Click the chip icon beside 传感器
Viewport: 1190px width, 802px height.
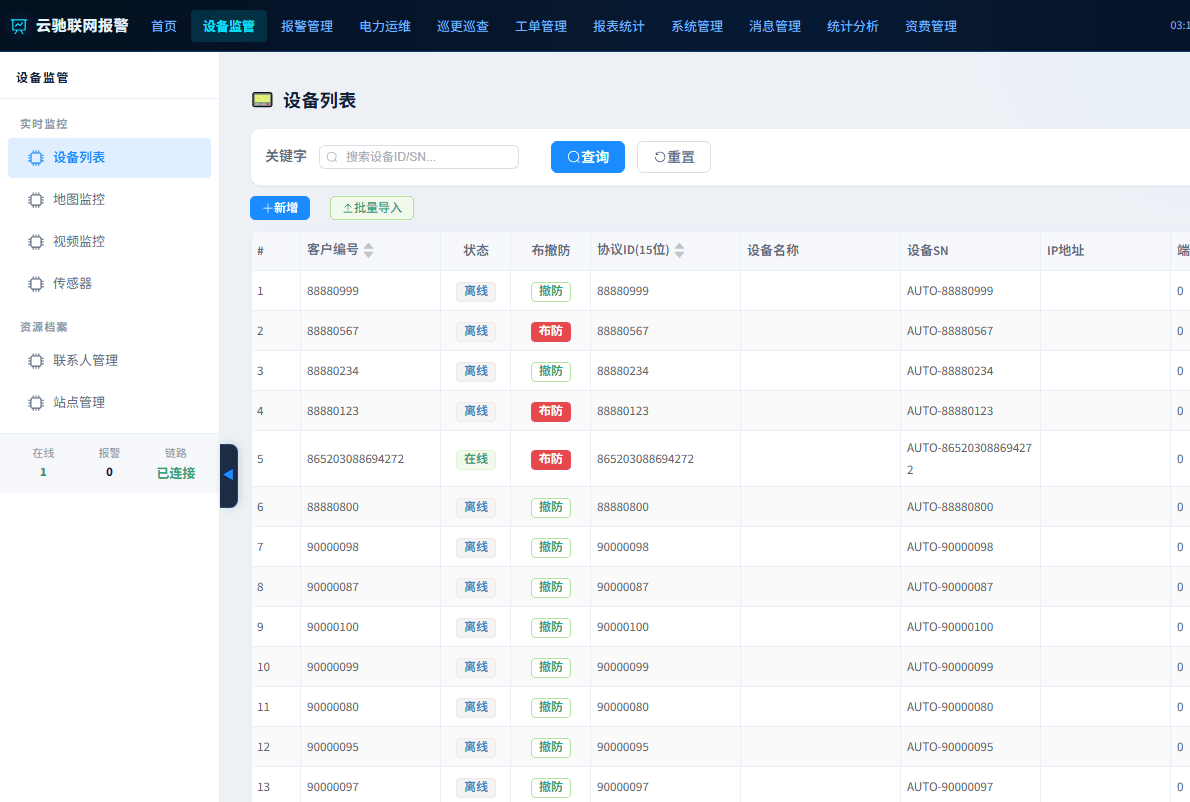36,284
